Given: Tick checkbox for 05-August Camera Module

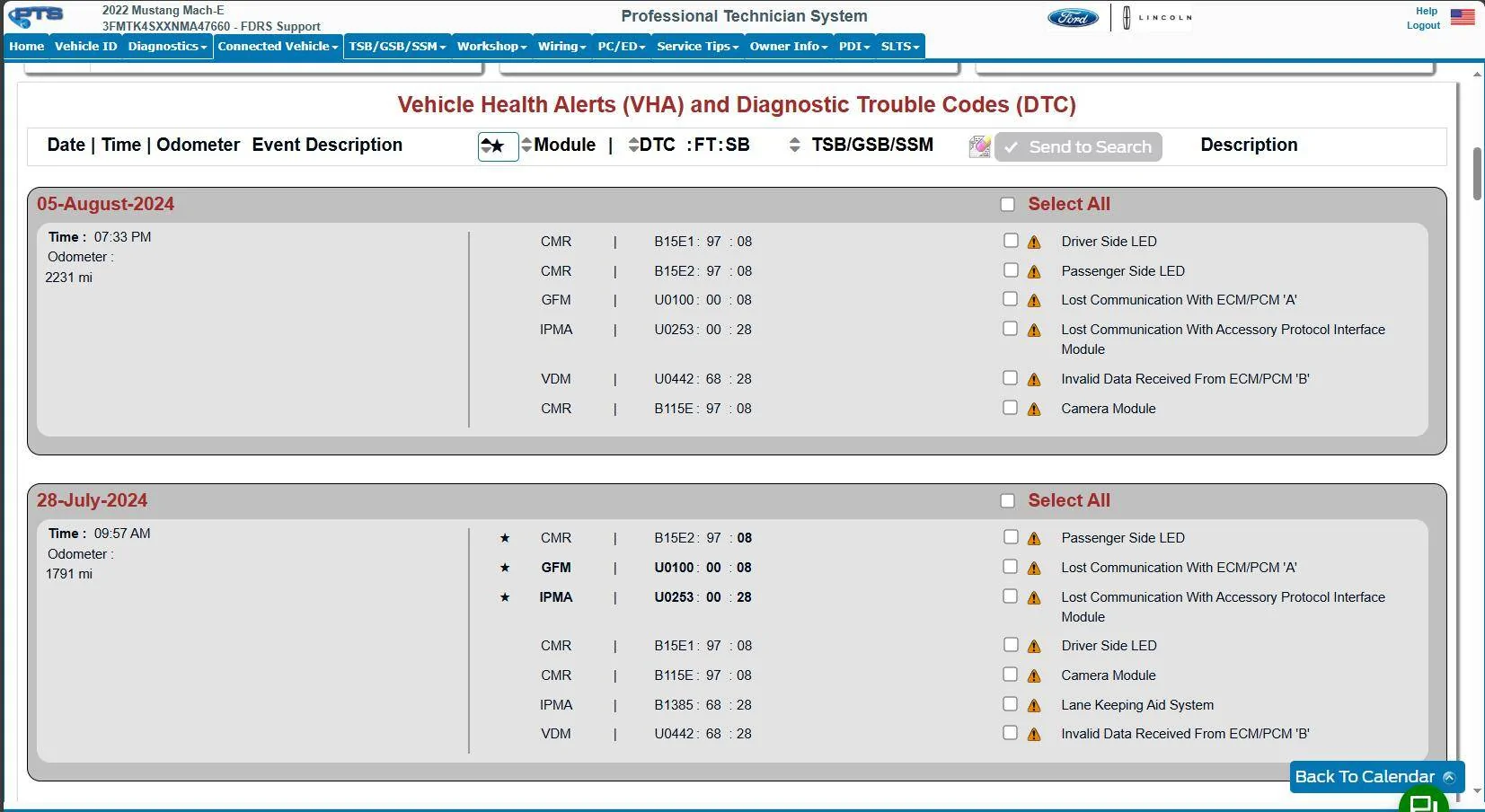Looking at the screenshot, I should [1011, 408].
